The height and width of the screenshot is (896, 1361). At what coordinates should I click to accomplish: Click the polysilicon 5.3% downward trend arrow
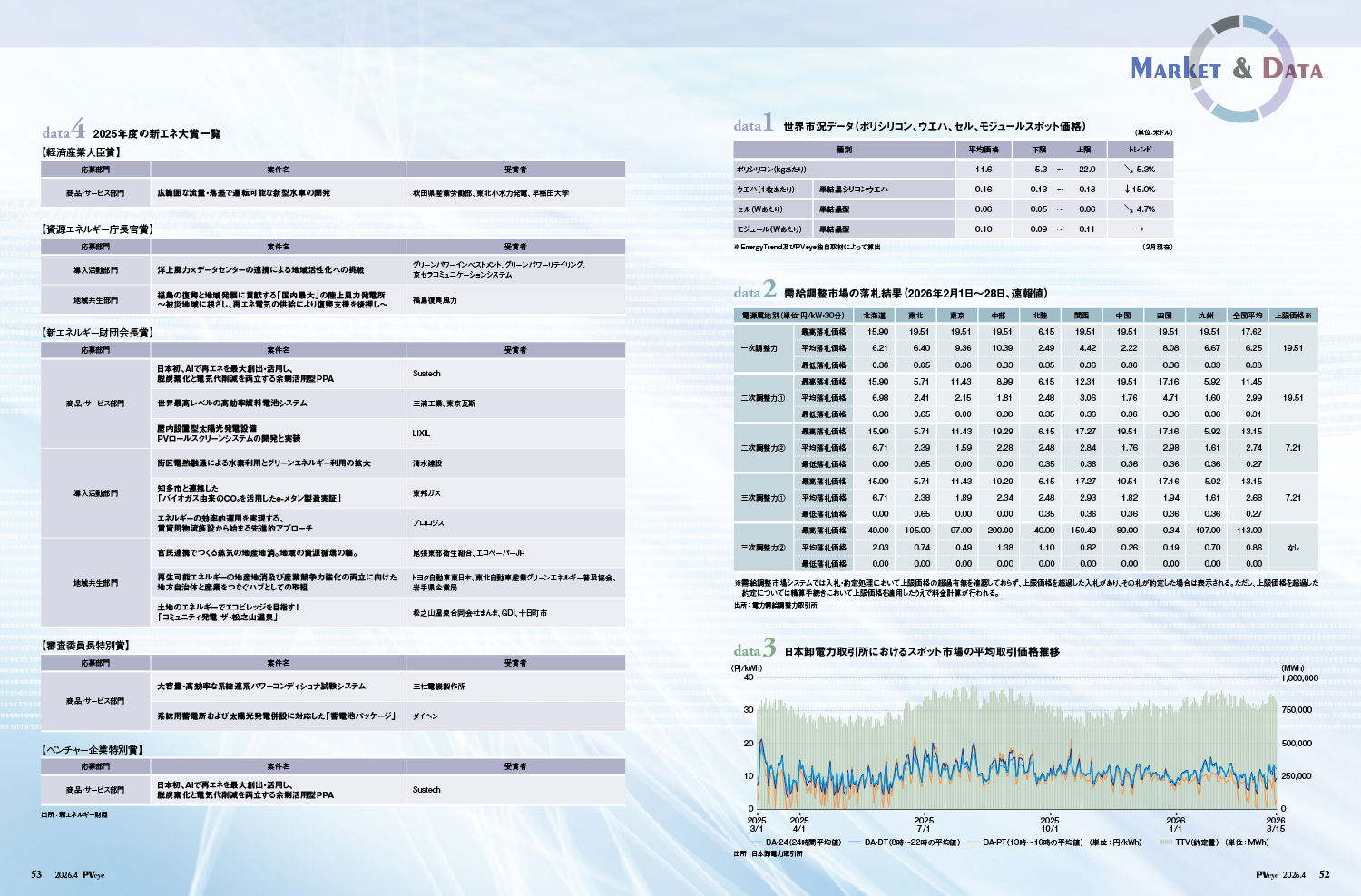tap(1128, 170)
